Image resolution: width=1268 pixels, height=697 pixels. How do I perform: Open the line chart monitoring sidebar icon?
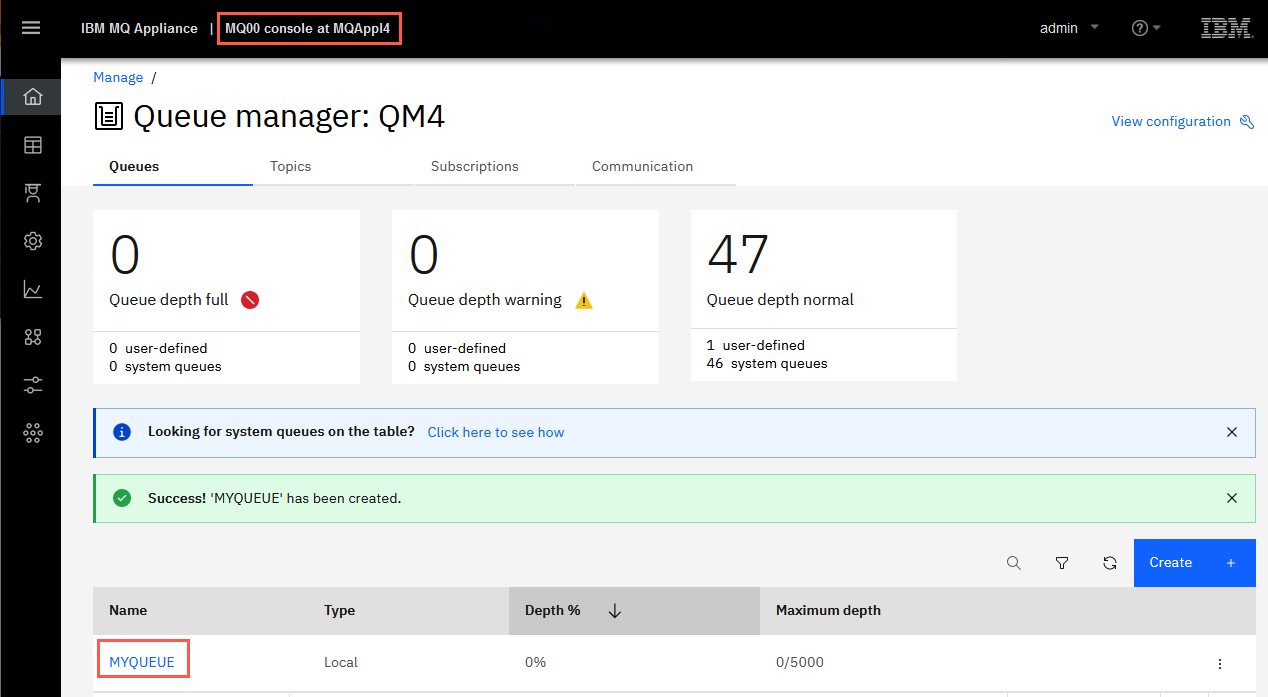[x=33, y=290]
